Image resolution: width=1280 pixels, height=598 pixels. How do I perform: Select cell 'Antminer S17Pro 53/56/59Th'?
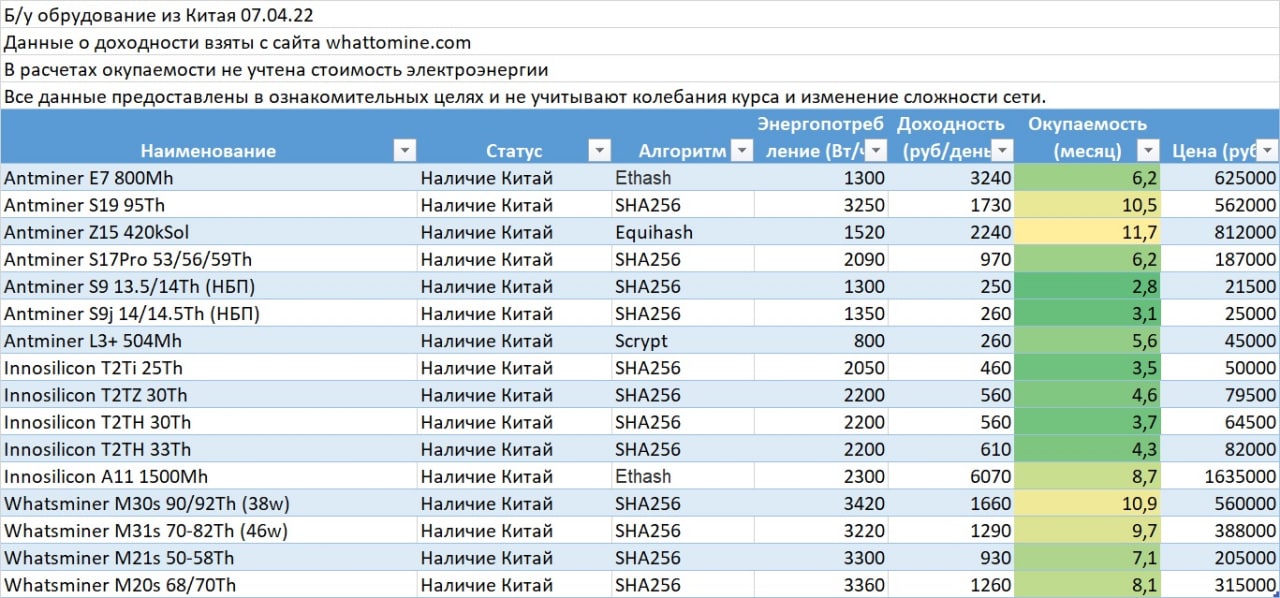[x=208, y=259]
